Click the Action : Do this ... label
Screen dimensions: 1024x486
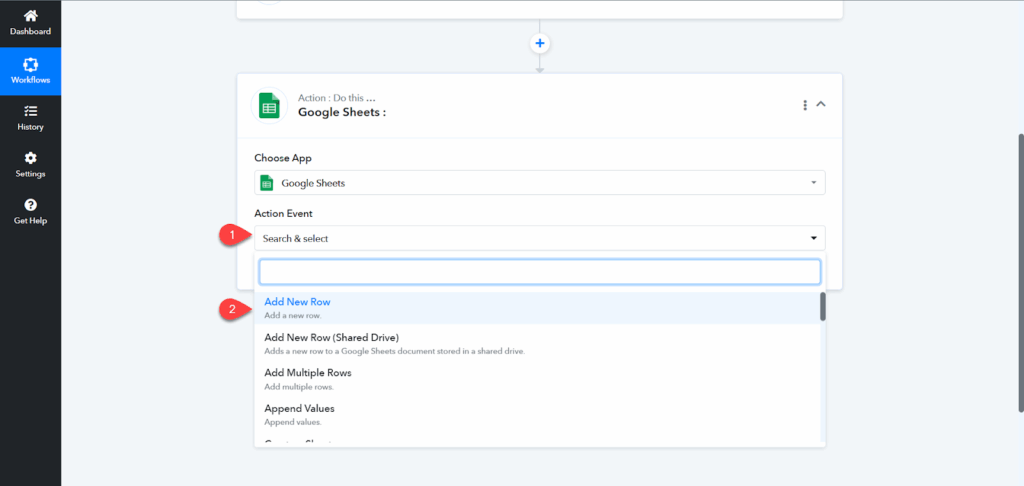pos(337,98)
